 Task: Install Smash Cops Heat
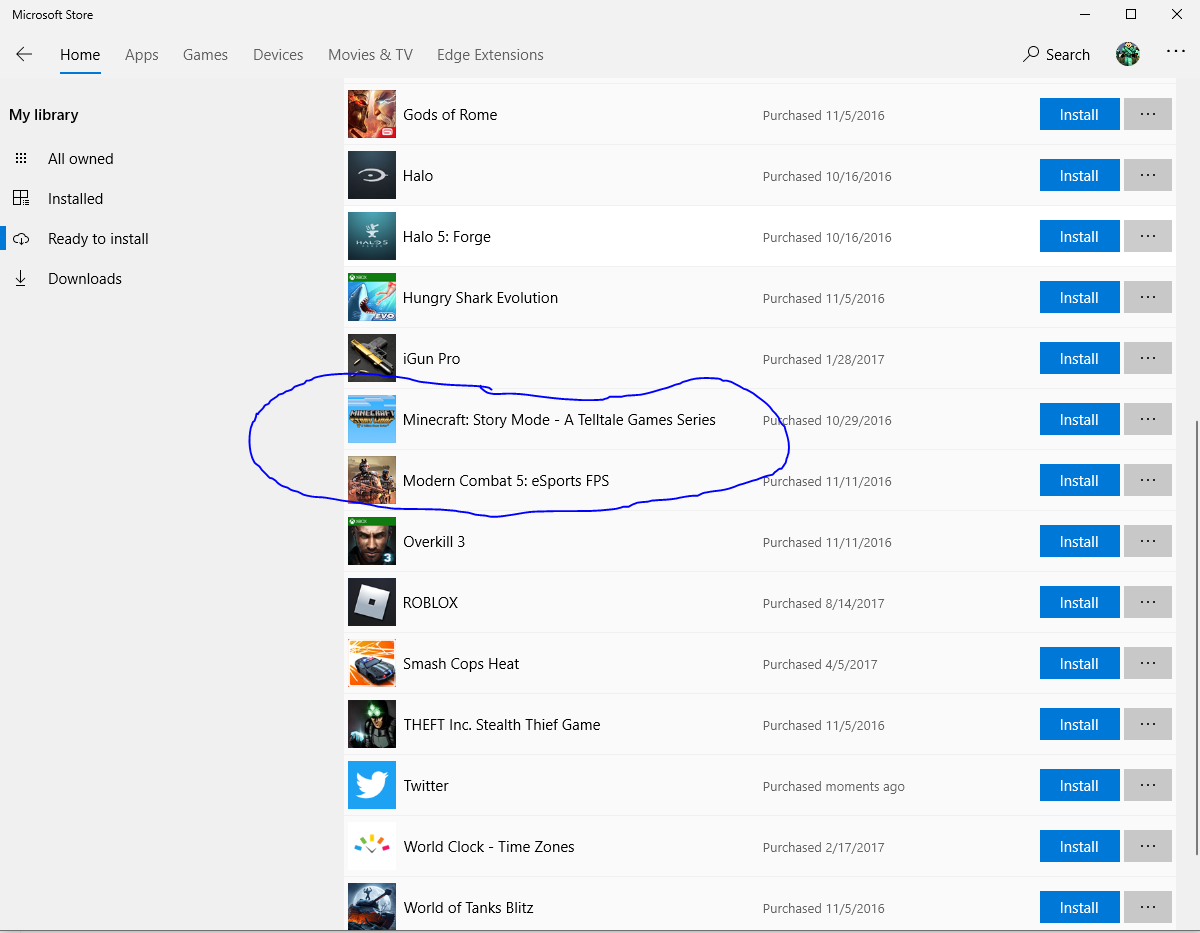coord(1079,664)
